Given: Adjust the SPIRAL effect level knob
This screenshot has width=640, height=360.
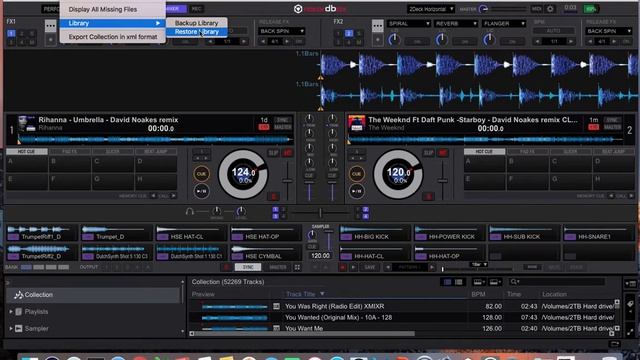Looking at the screenshot, I should [x=394, y=40].
